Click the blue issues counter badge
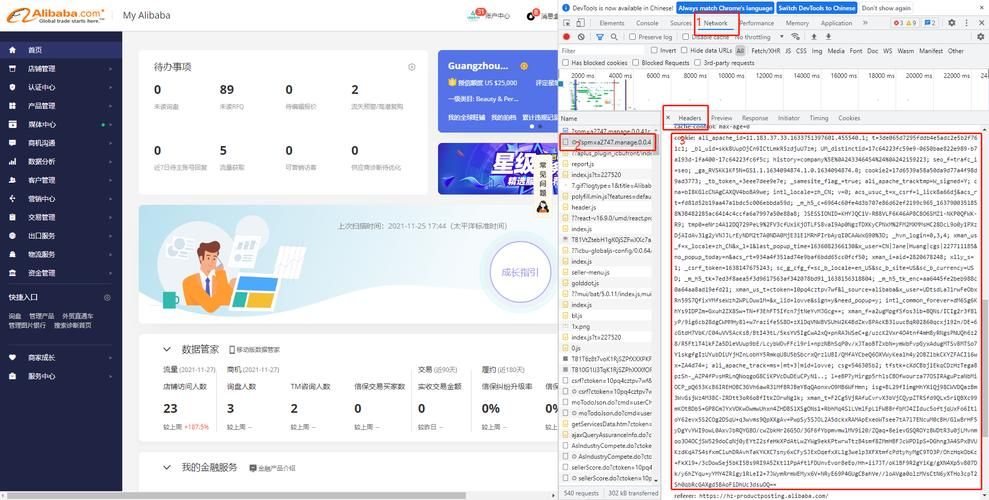The width and height of the screenshot is (989, 500). [930, 23]
